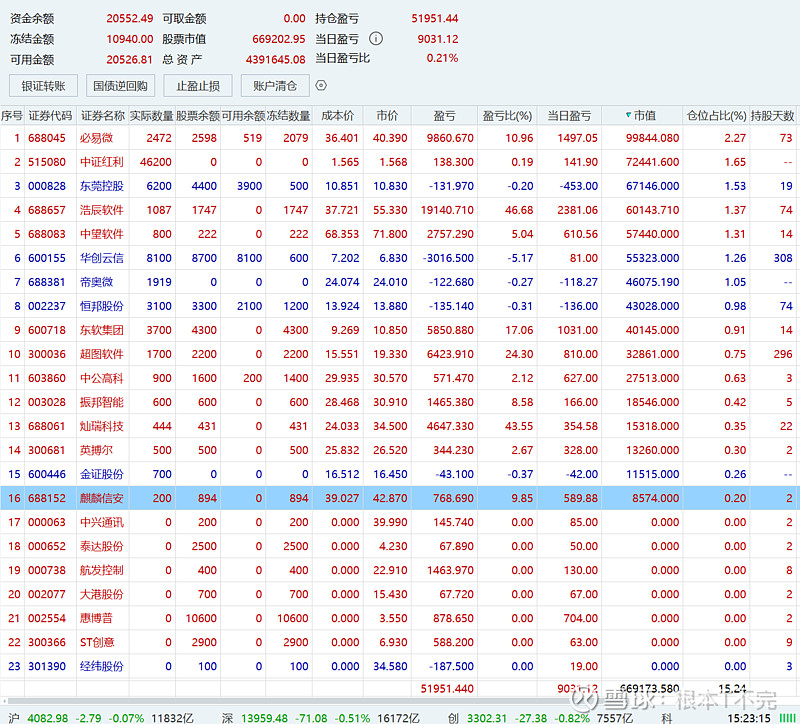Viewport: 800px width, 724px height.
Task: Sort by 成本价 column header
Action: point(337,116)
